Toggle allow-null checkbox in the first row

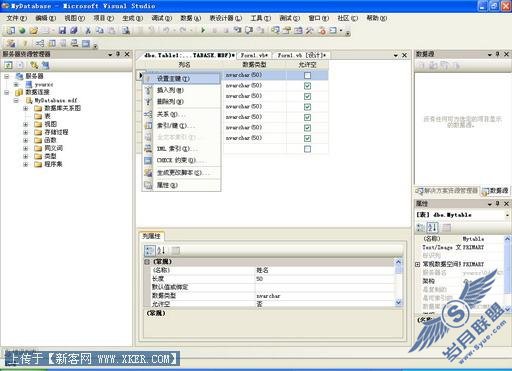point(307,75)
